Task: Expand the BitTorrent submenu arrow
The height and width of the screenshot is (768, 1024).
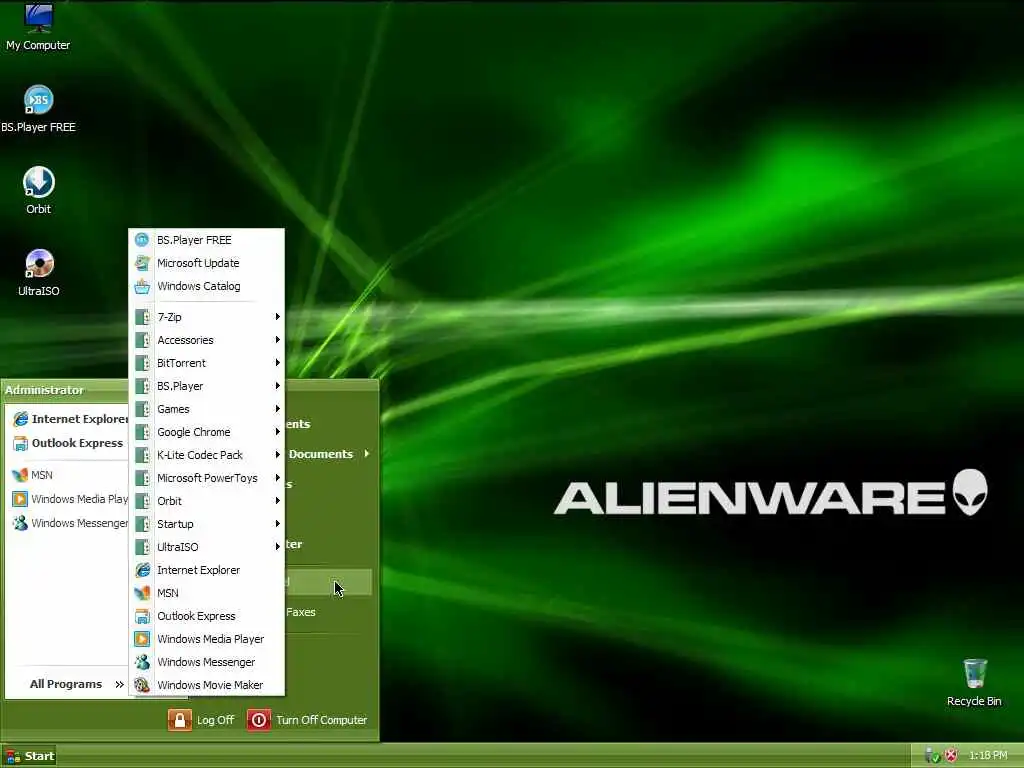Action: (x=278, y=362)
